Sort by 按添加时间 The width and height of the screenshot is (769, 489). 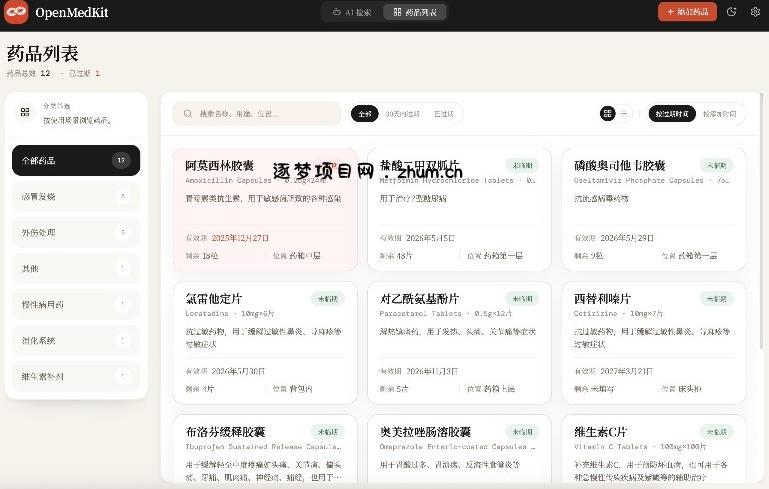pyautogui.click(x=719, y=114)
